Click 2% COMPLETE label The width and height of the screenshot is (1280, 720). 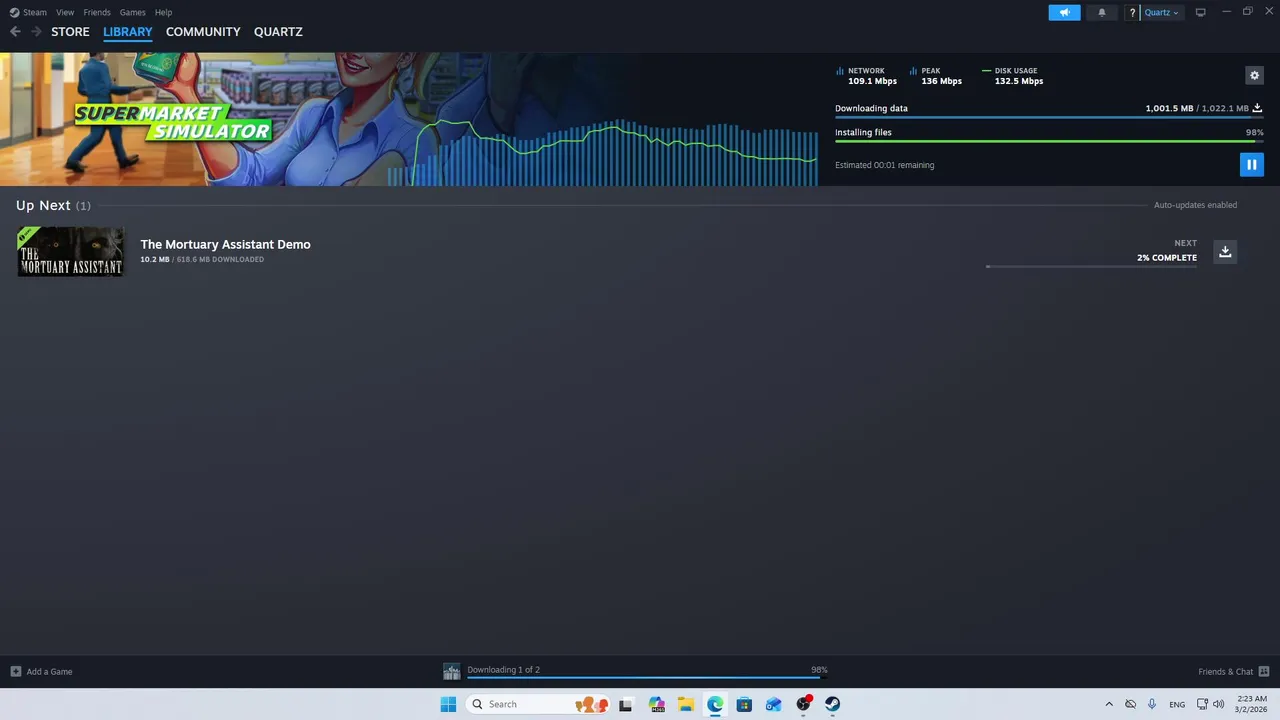tap(1167, 257)
